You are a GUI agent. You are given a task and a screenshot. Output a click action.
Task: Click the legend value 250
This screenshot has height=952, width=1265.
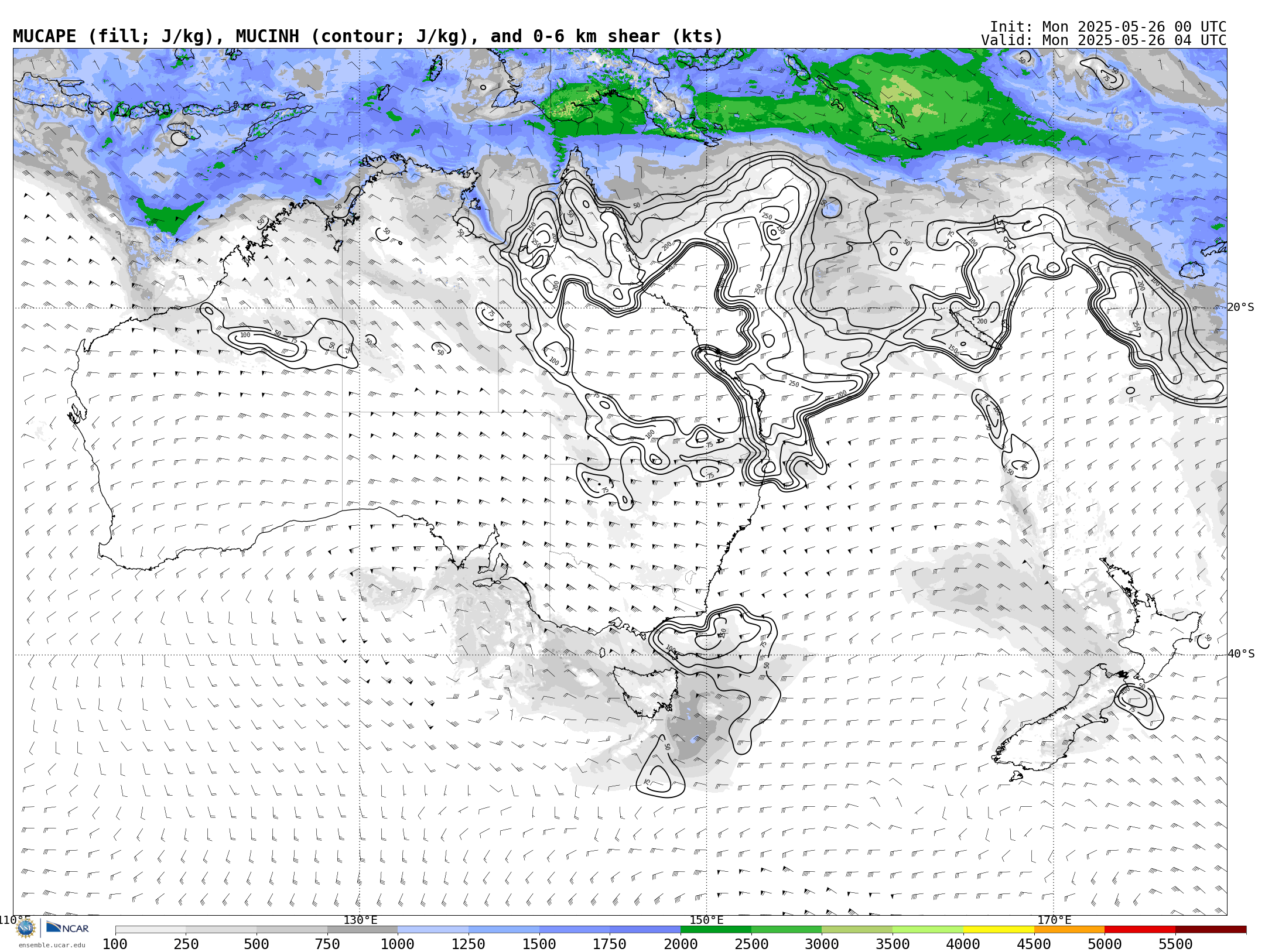coord(186,944)
